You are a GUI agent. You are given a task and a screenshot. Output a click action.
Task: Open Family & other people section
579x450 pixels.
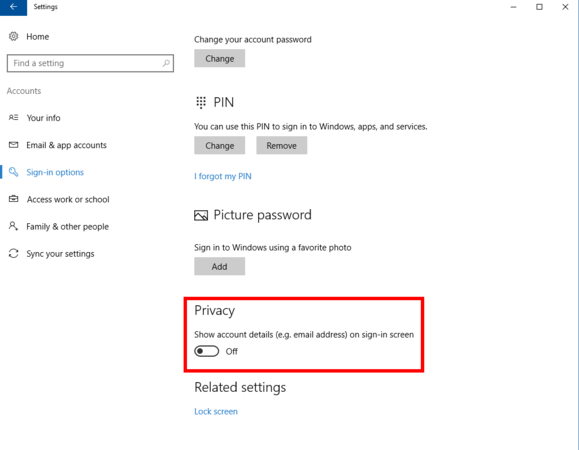[67, 226]
